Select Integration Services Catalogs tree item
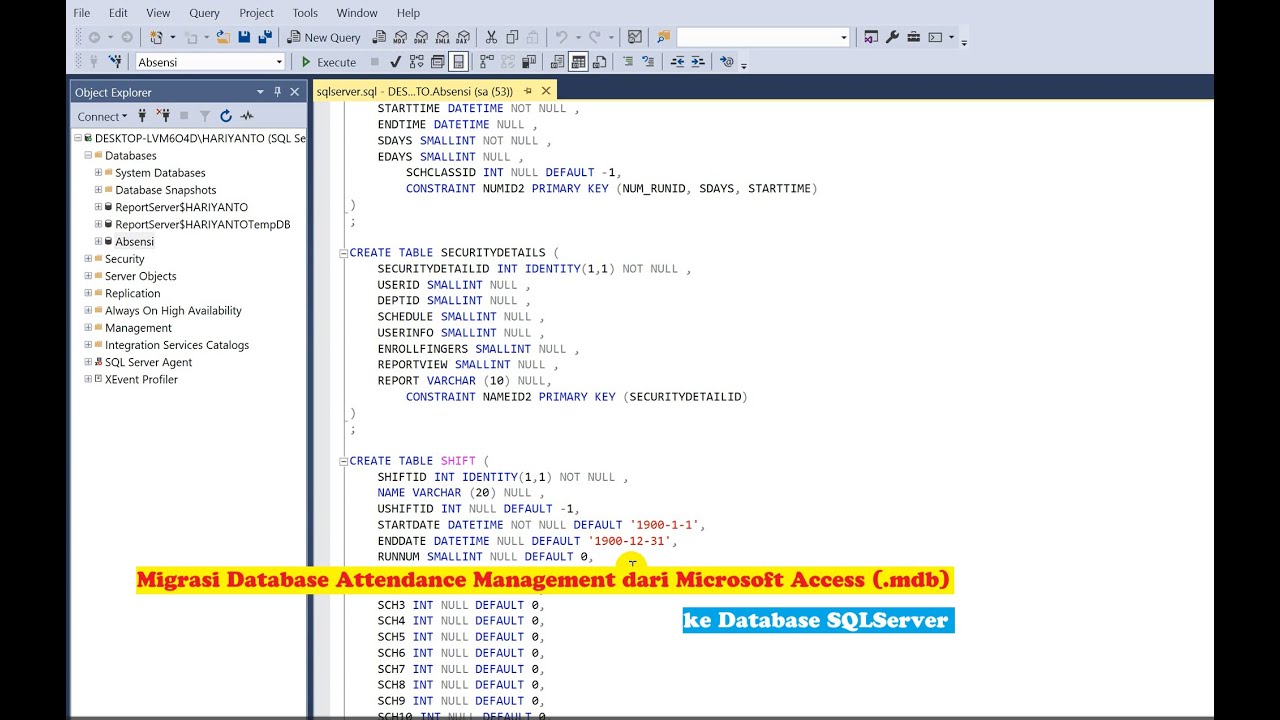The width and height of the screenshot is (1280, 720). point(177,345)
